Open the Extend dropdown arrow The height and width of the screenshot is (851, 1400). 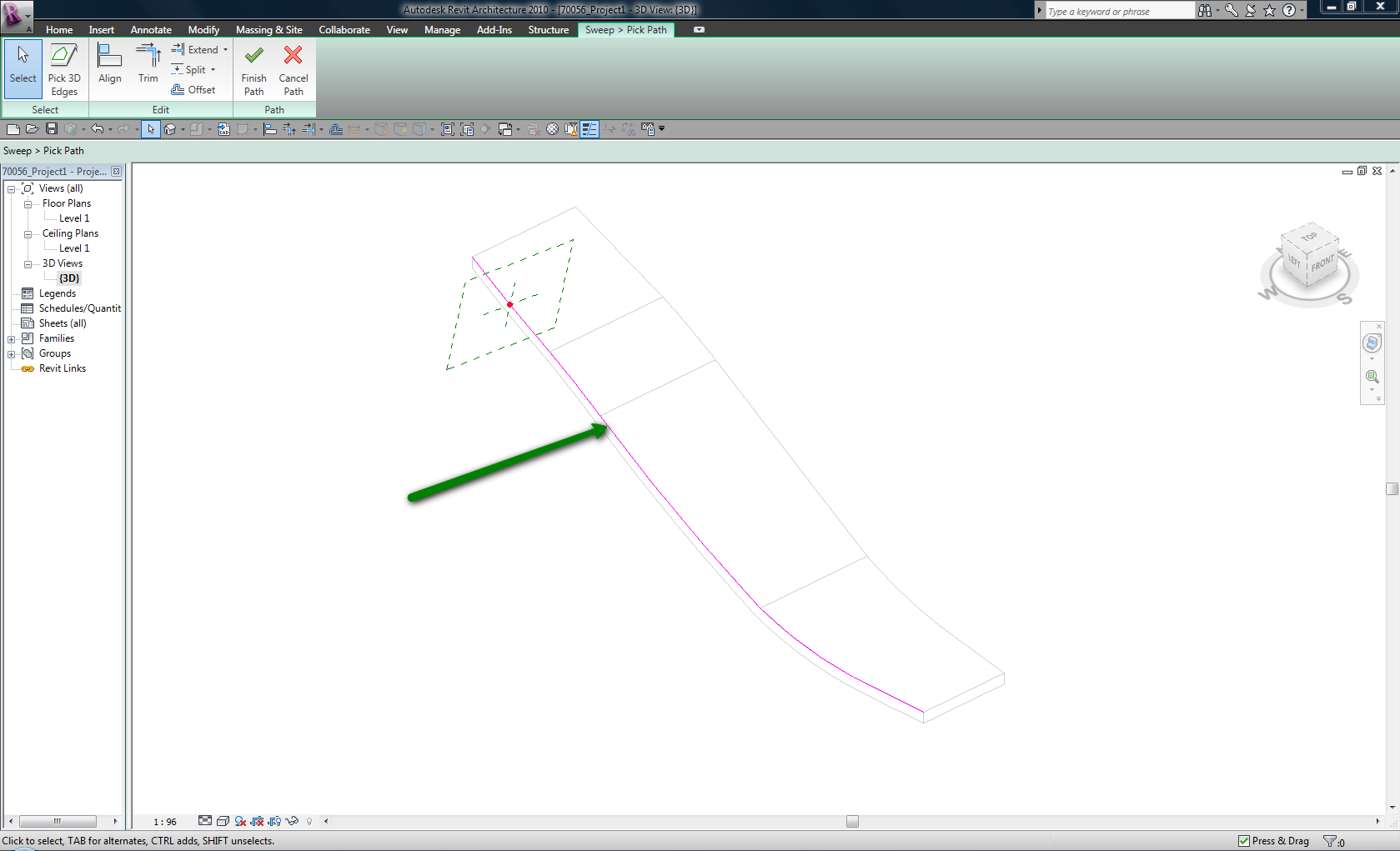tap(225, 50)
